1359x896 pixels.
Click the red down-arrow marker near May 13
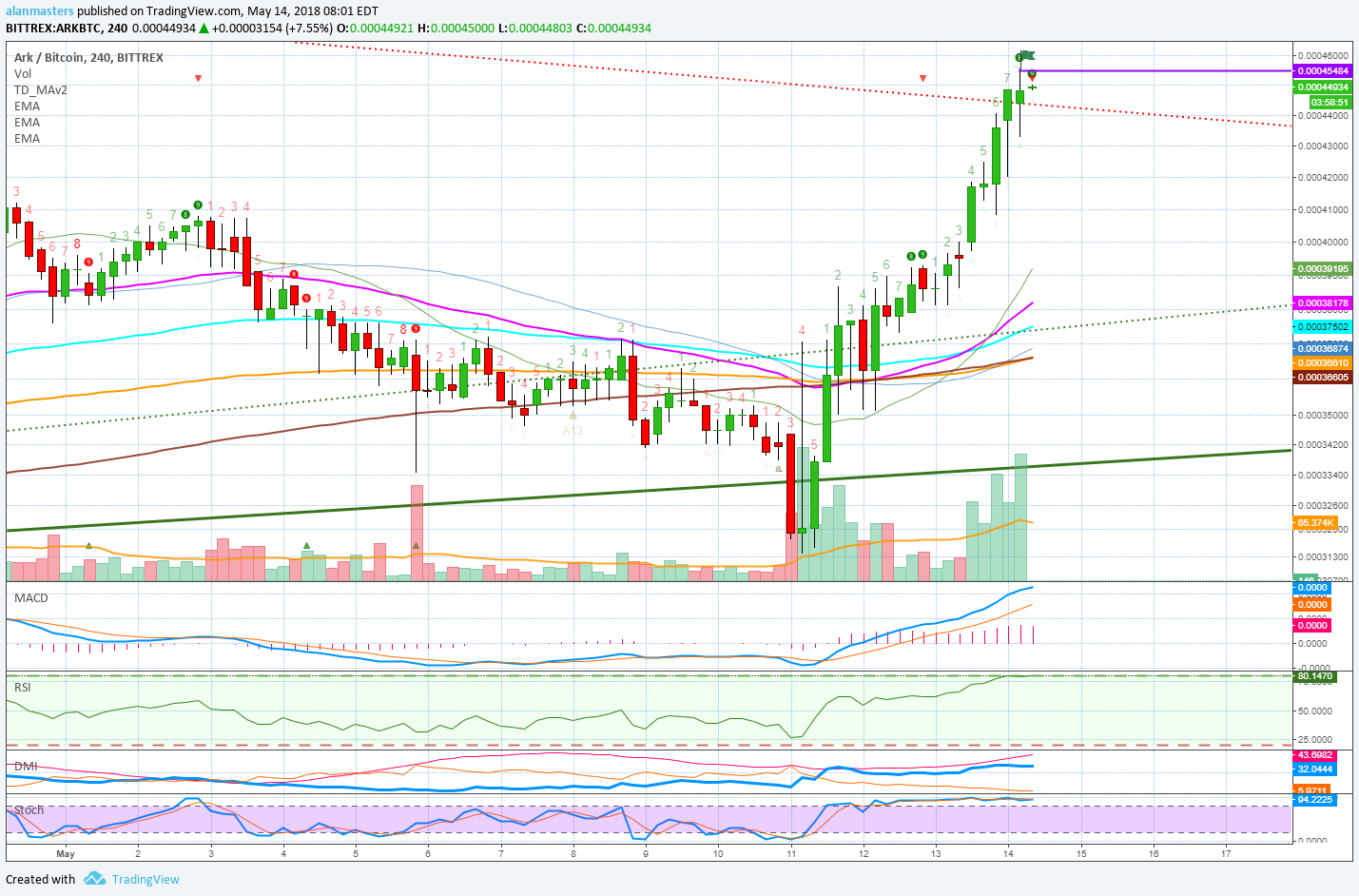click(922, 78)
